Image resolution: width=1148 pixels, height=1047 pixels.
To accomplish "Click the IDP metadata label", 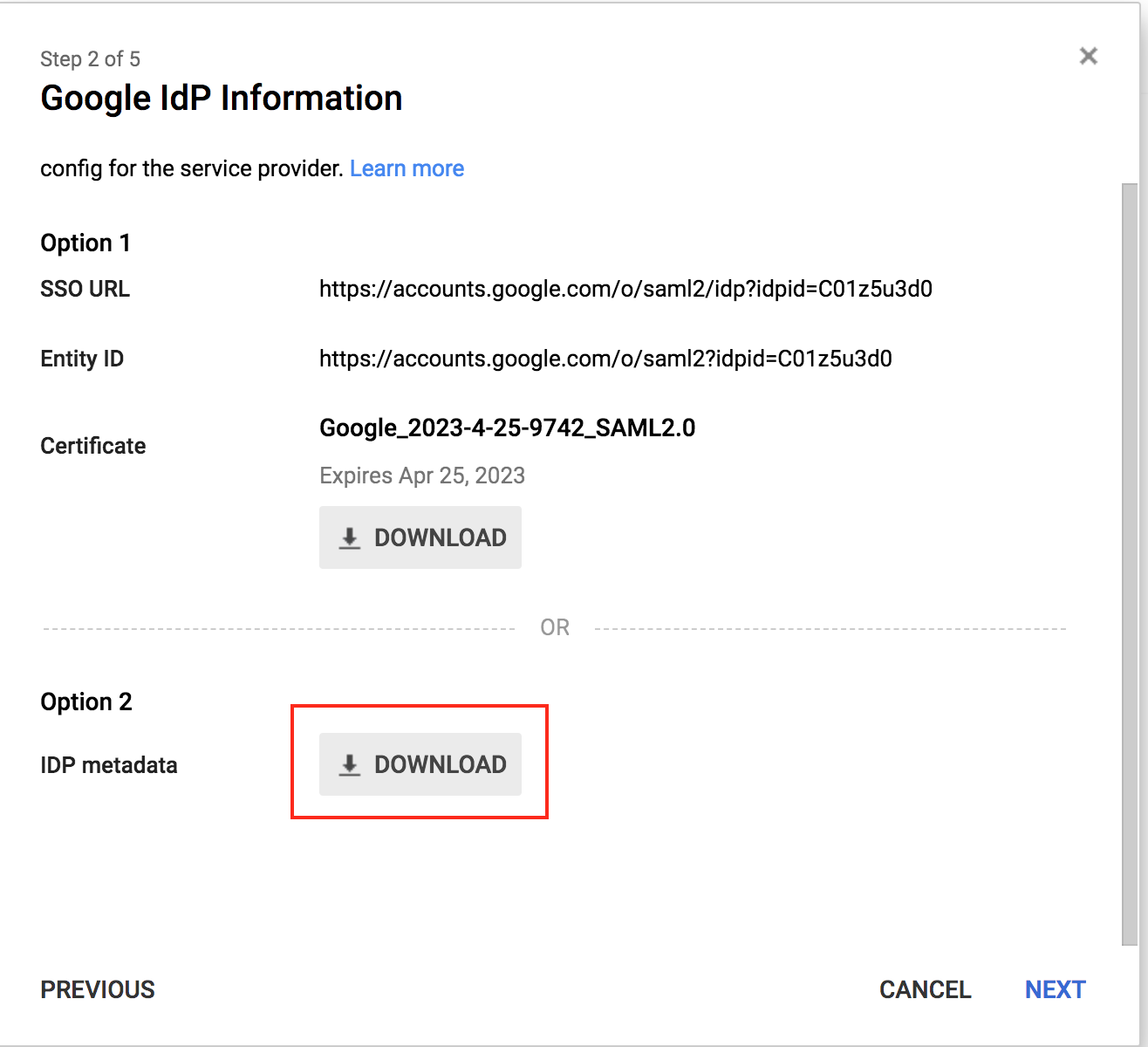I will [109, 765].
